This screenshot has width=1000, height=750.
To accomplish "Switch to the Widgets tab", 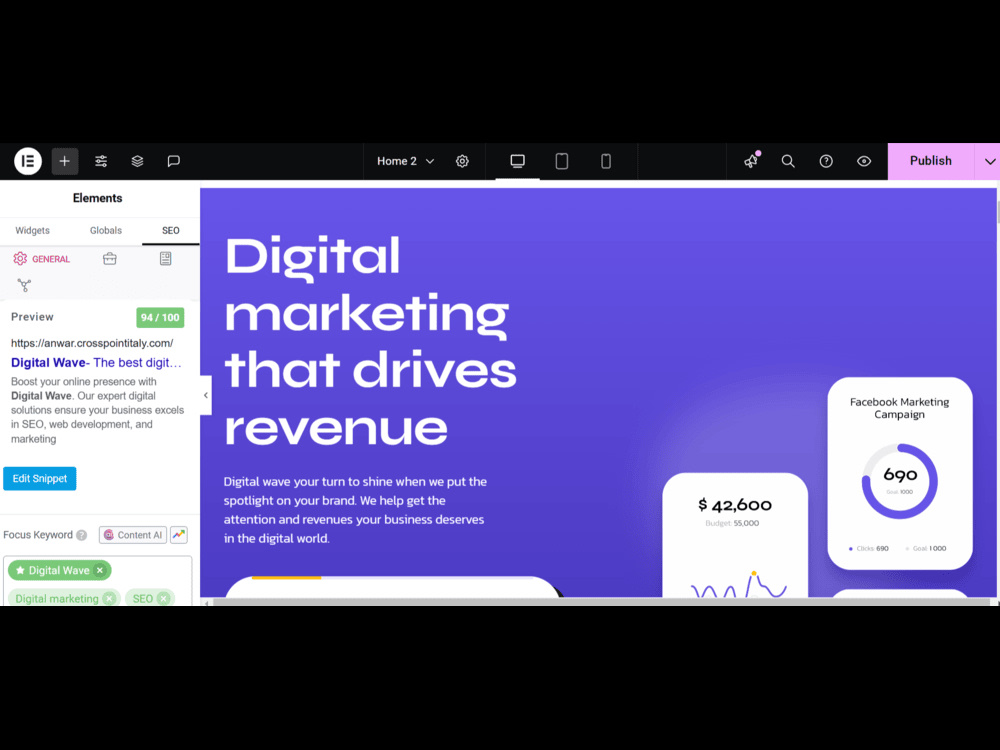I will 33,231.
